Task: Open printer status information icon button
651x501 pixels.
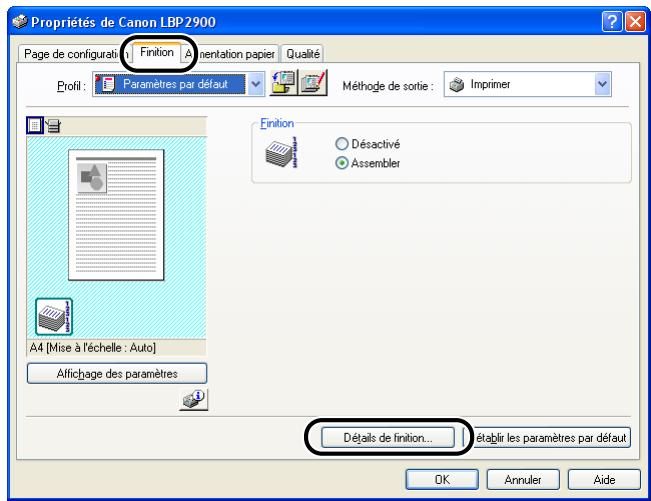Action: [193, 400]
